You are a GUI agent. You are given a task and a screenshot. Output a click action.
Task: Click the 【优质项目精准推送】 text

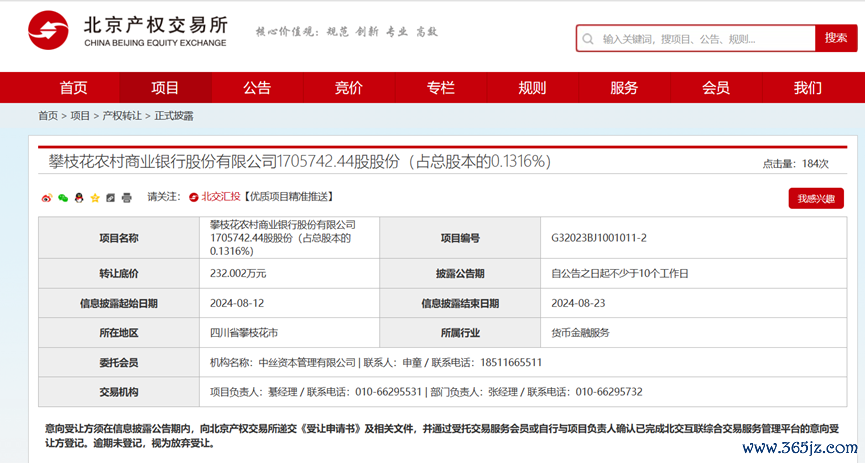287,196
